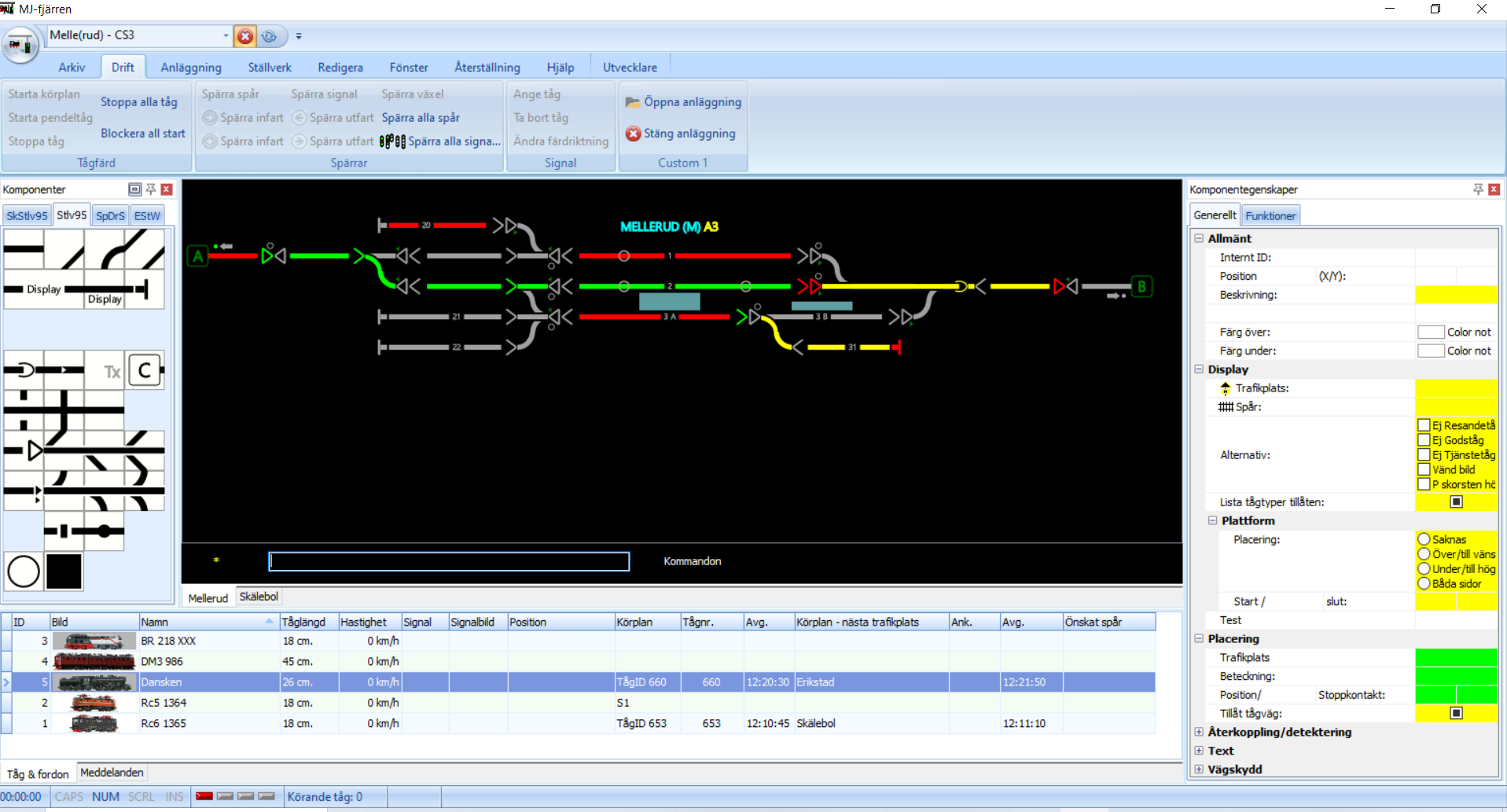Pin the Komponentegenskaper panel
The height and width of the screenshot is (812, 1507).
[1478, 189]
